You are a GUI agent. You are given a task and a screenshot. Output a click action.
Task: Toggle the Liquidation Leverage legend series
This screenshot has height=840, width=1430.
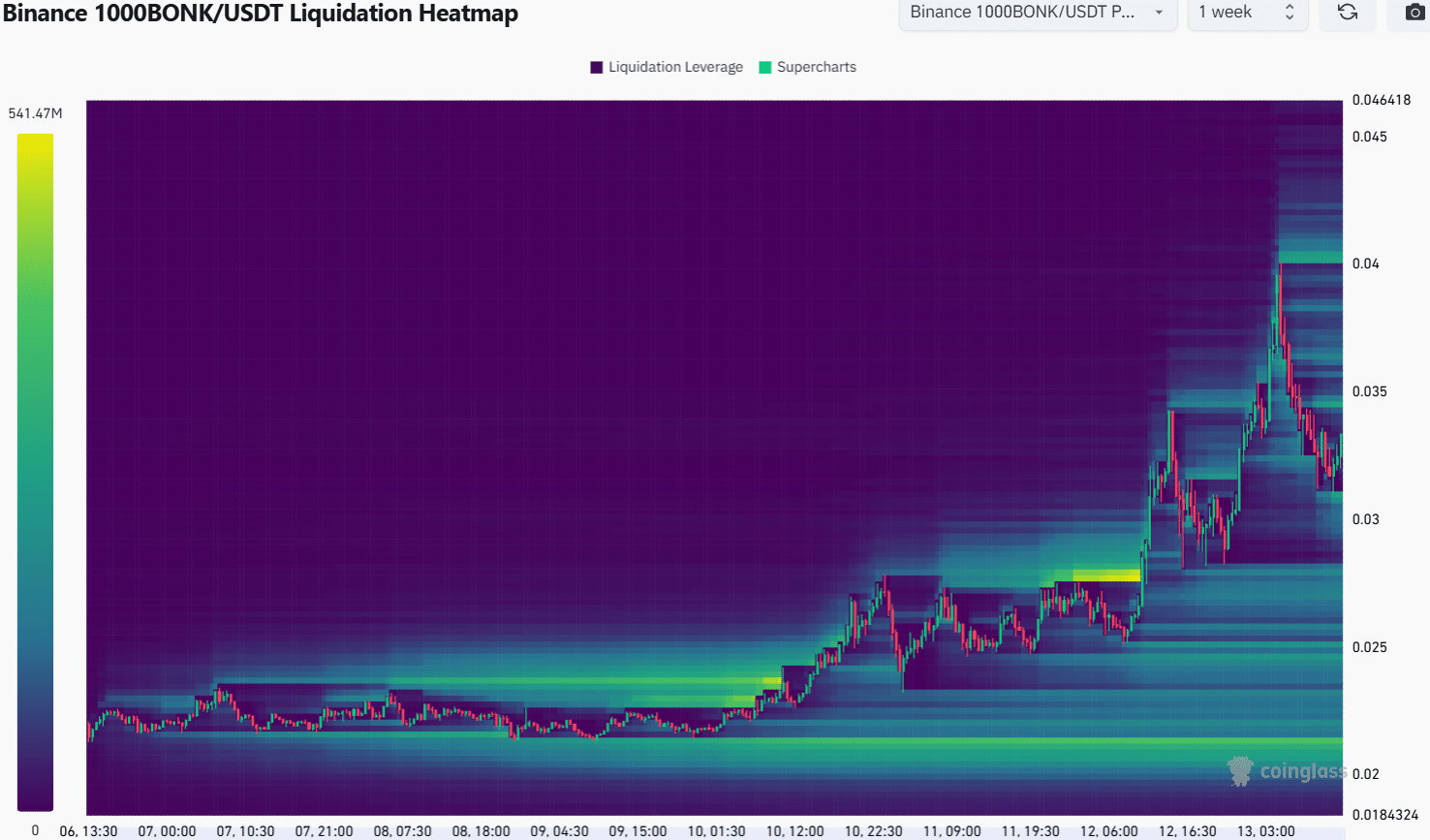pyautogui.click(x=667, y=67)
